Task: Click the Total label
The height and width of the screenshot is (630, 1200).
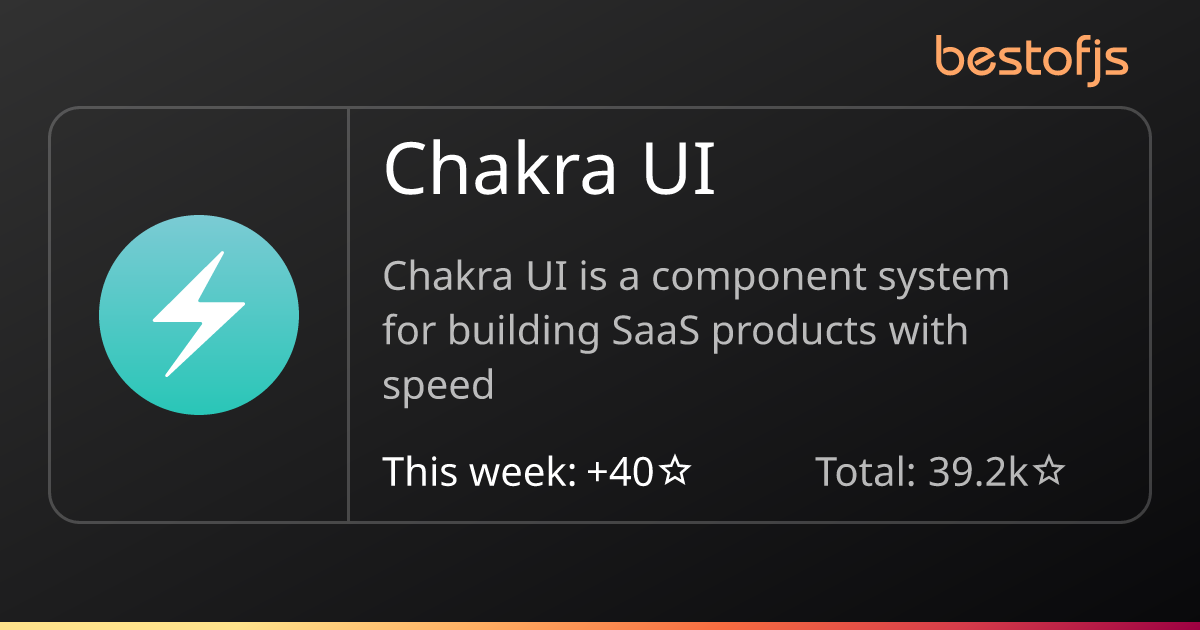Action: tap(866, 471)
